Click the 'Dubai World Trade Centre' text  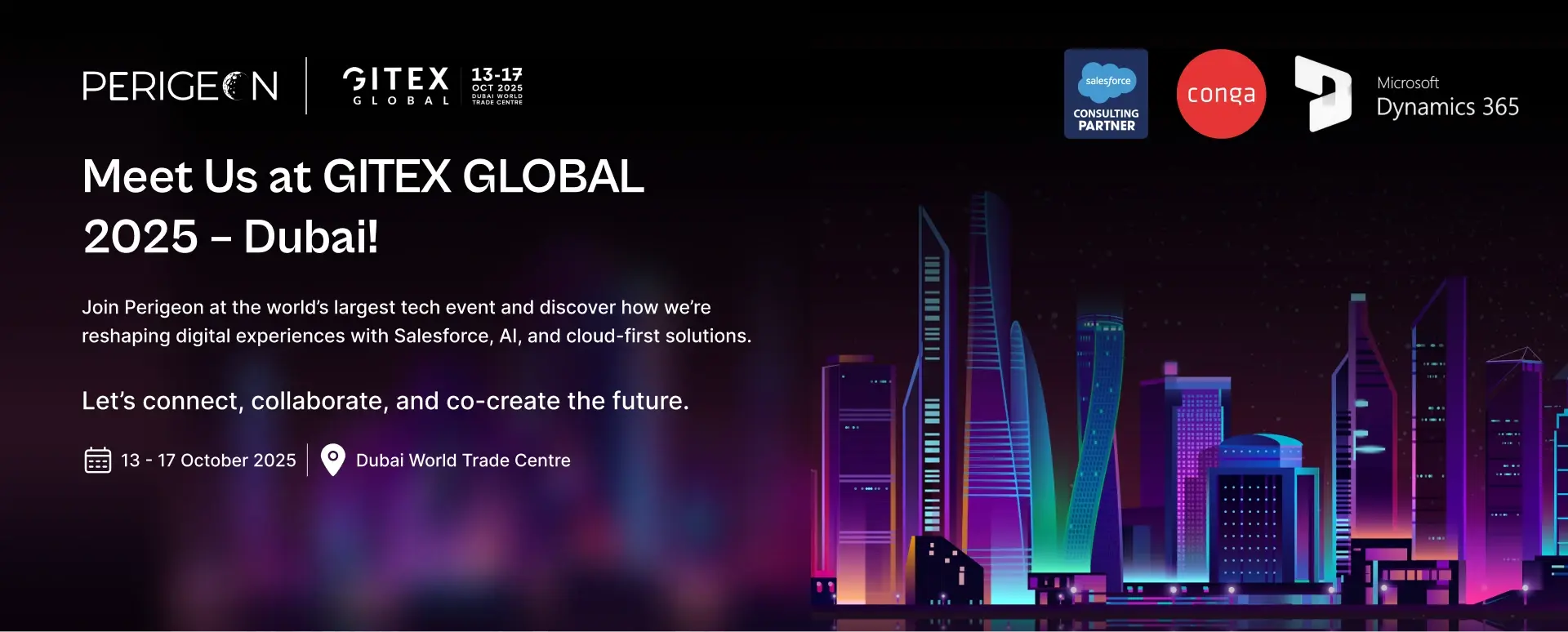point(463,461)
